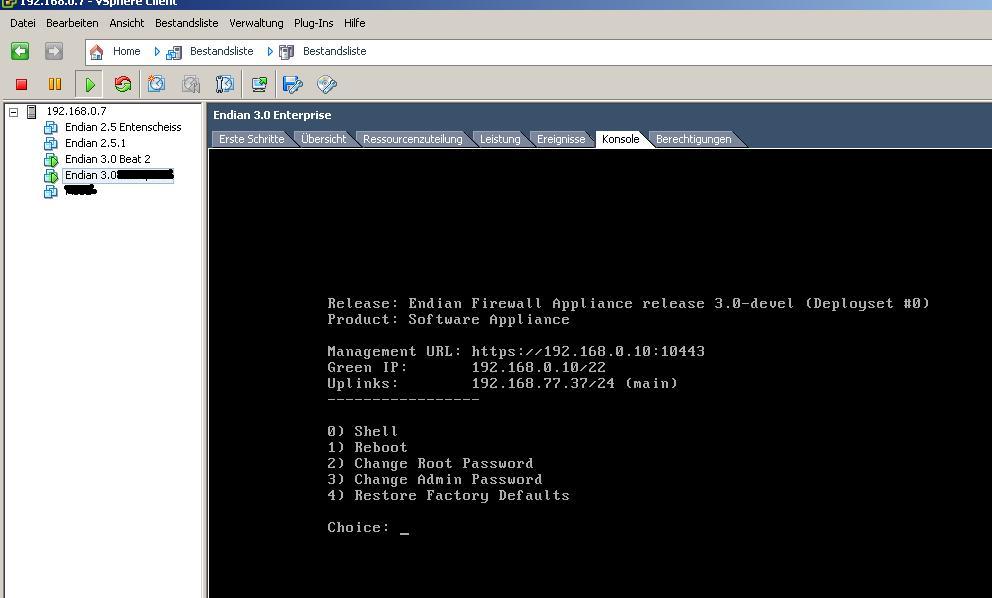The width and height of the screenshot is (992, 598).
Task: Collapse the 192.168.0.7 host tree node
Action: click(x=14, y=112)
